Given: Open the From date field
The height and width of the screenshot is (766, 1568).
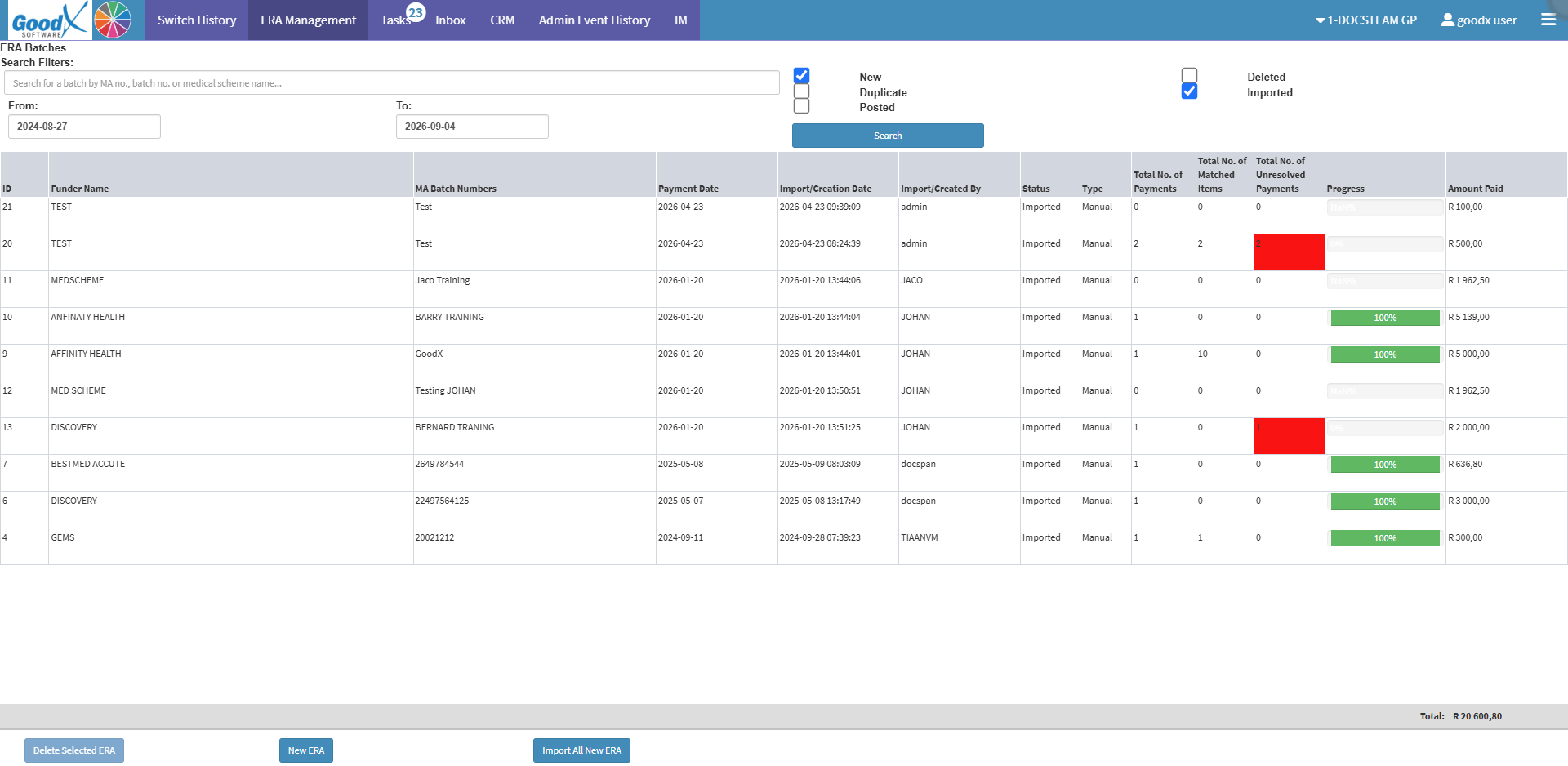Looking at the screenshot, I should click(x=84, y=127).
